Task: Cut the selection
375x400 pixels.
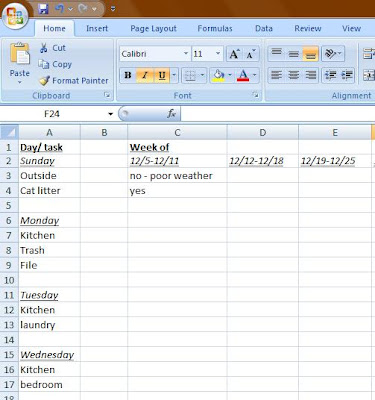Action: tap(52, 48)
